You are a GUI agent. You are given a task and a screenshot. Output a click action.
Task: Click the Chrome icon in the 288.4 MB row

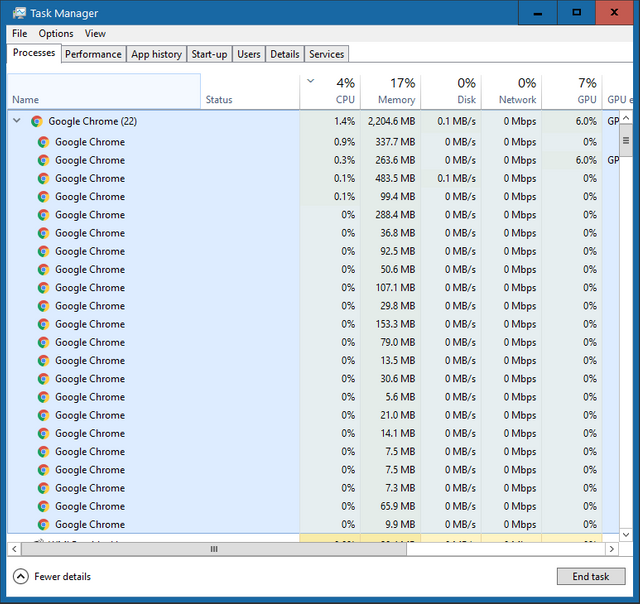click(43, 215)
